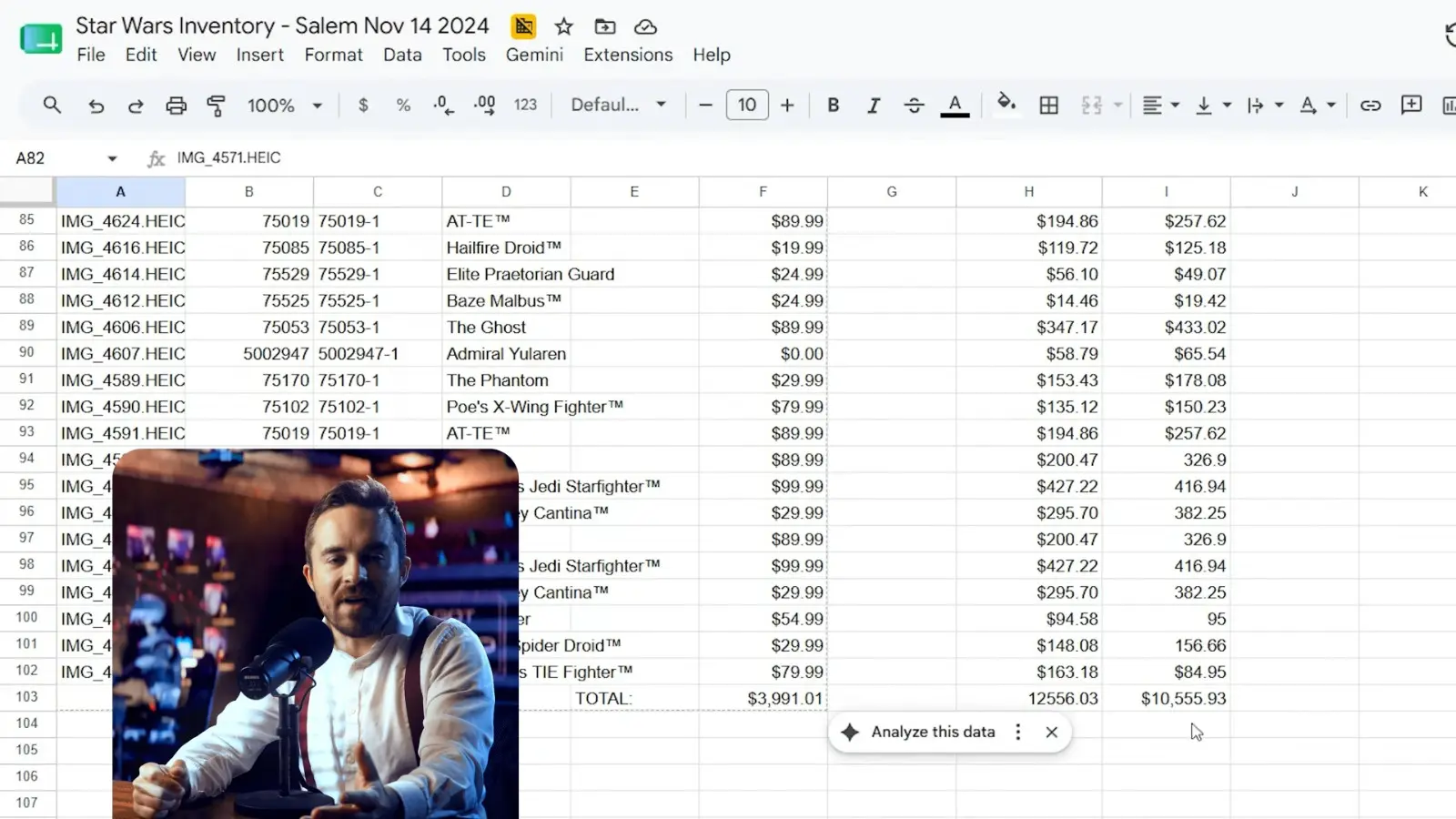Open the text wrapping dropdown
The height and width of the screenshot is (819, 1456).
1265,105
